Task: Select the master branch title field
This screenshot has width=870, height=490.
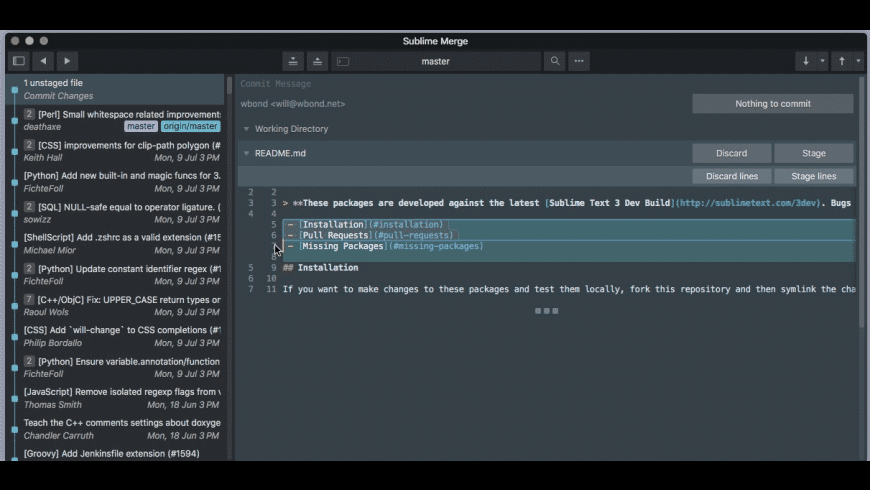Action: tap(436, 61)
